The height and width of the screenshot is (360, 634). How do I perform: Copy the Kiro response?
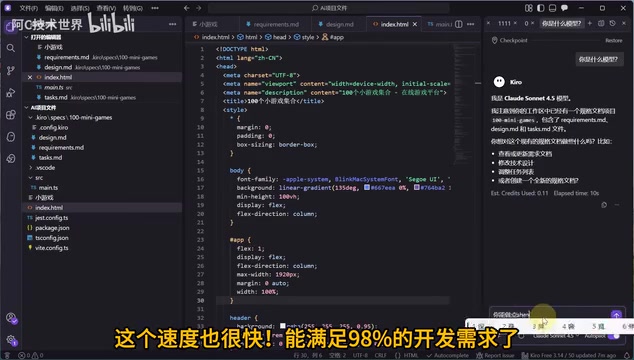coord(604,205)
